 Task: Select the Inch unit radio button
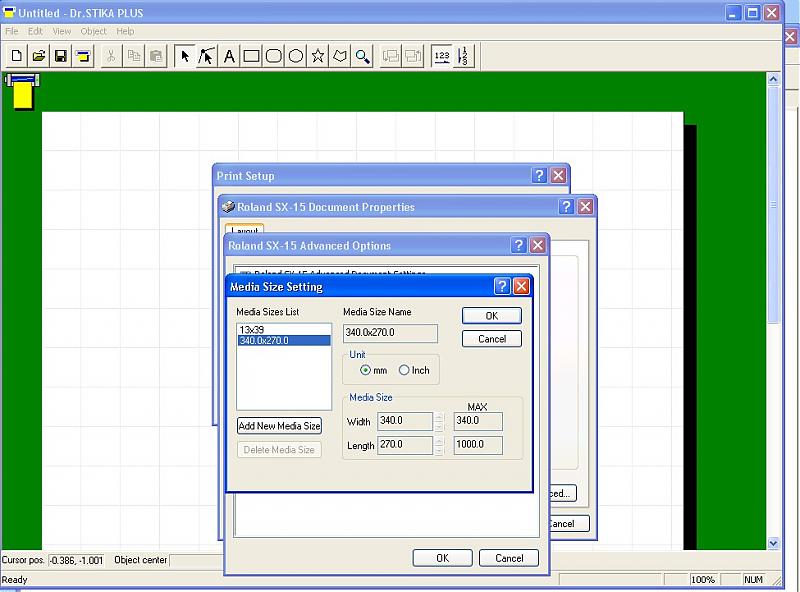pyautogui.click(x=404, y=370)
